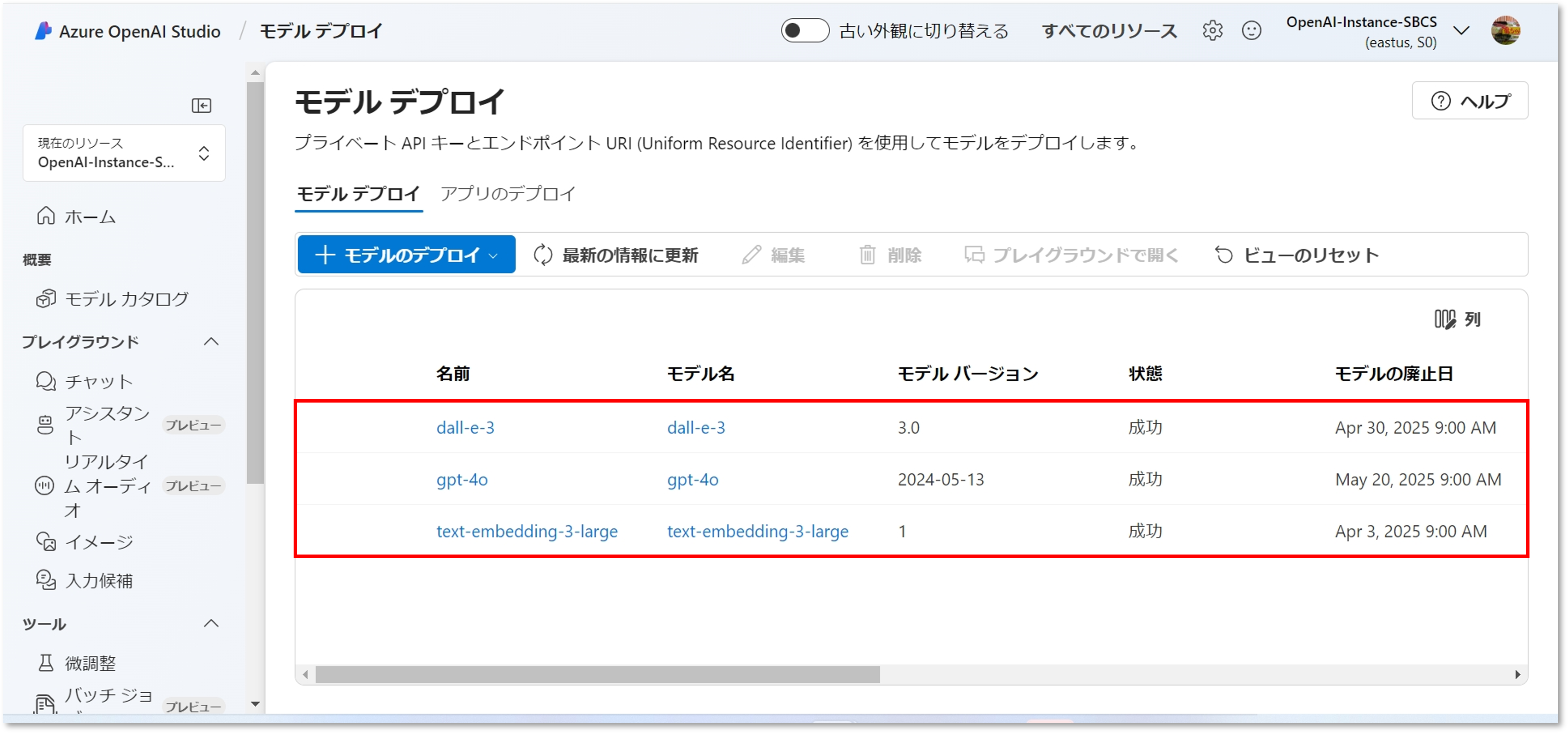Open ホーム in sidebar

pyautogui.click(x=89, y=216)
